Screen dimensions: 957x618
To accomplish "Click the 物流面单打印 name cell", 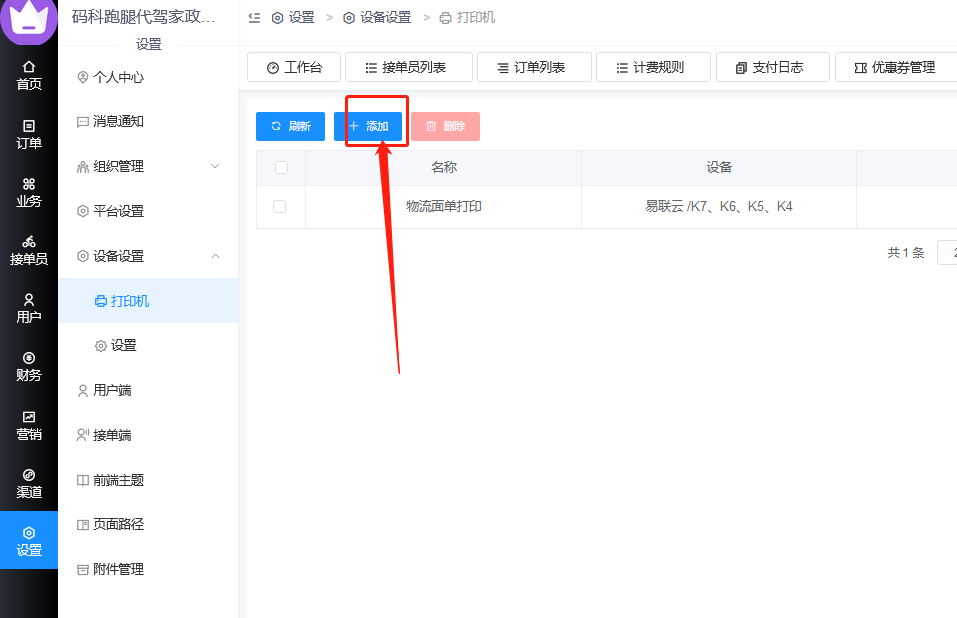I will pyautogui.click(x=444, y=206).
